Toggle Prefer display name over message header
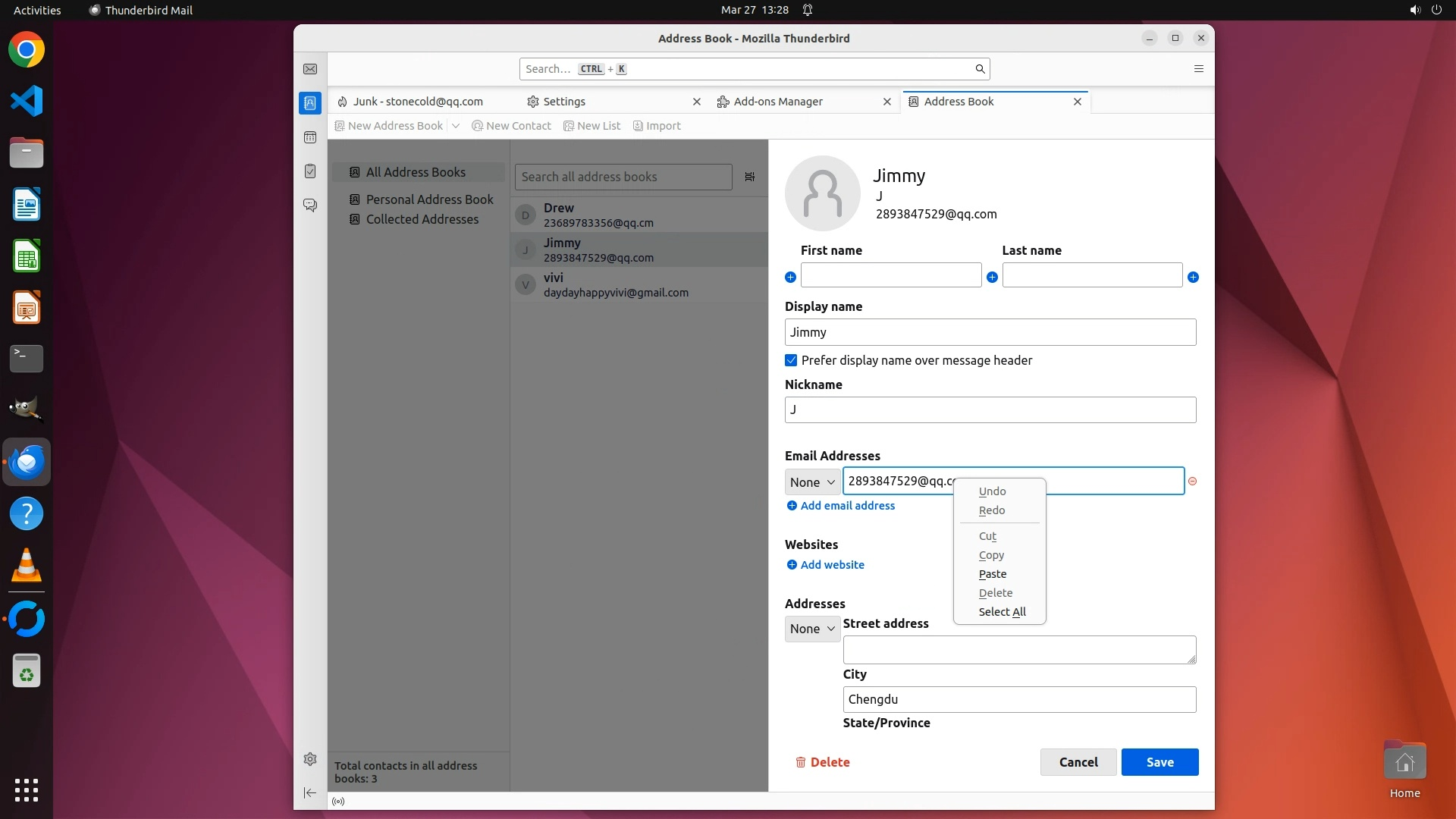Viewport: 1456px width, 819px height. tap(791, 360)
